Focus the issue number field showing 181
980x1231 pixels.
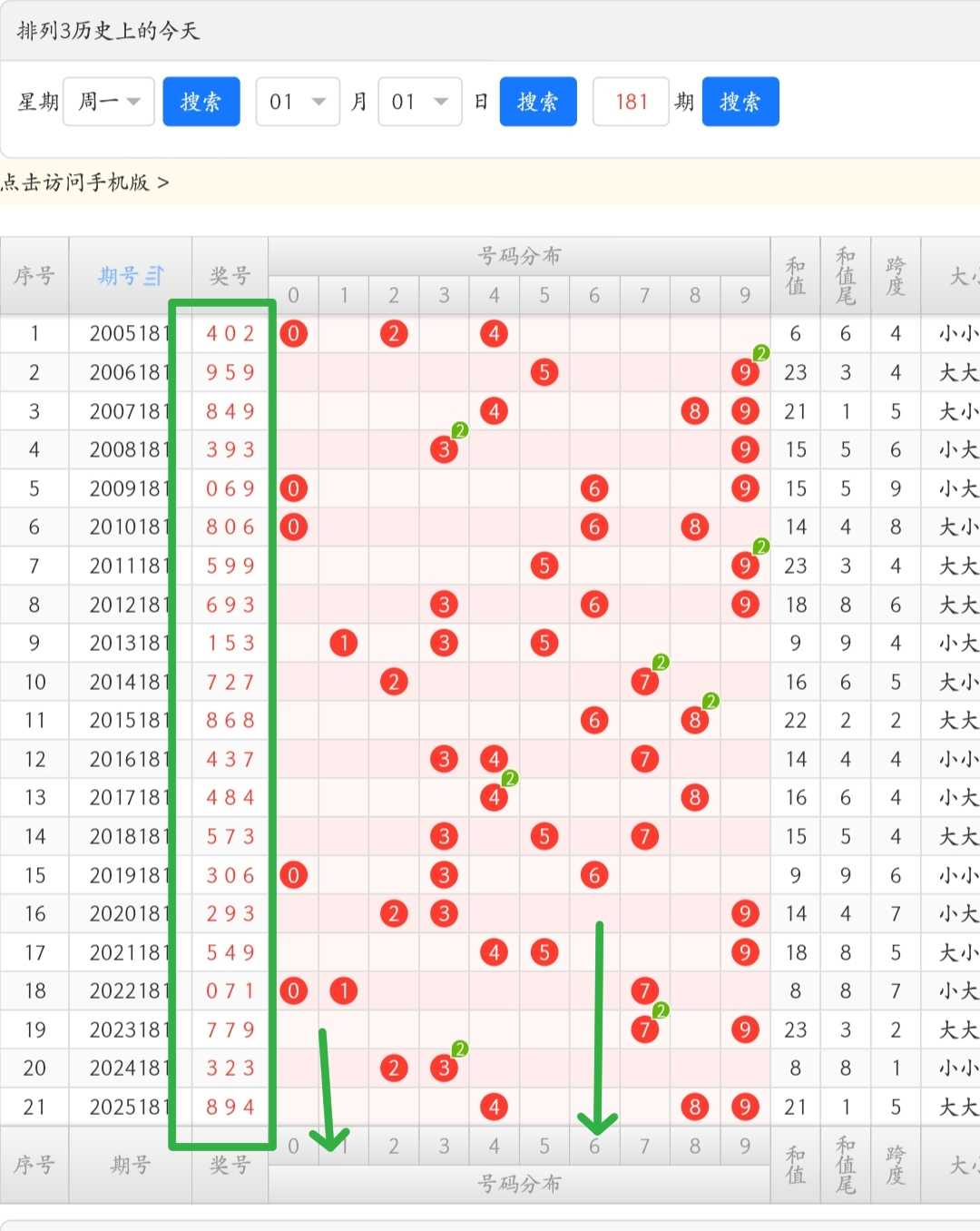(631, 102)
